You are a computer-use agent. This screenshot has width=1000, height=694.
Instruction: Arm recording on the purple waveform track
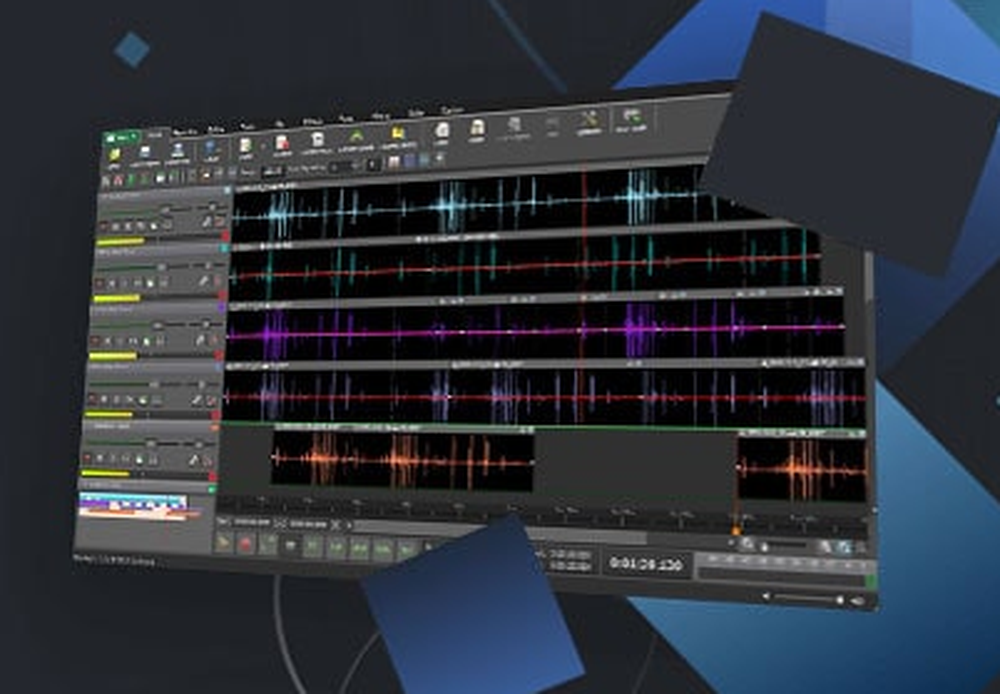[96, 341]
